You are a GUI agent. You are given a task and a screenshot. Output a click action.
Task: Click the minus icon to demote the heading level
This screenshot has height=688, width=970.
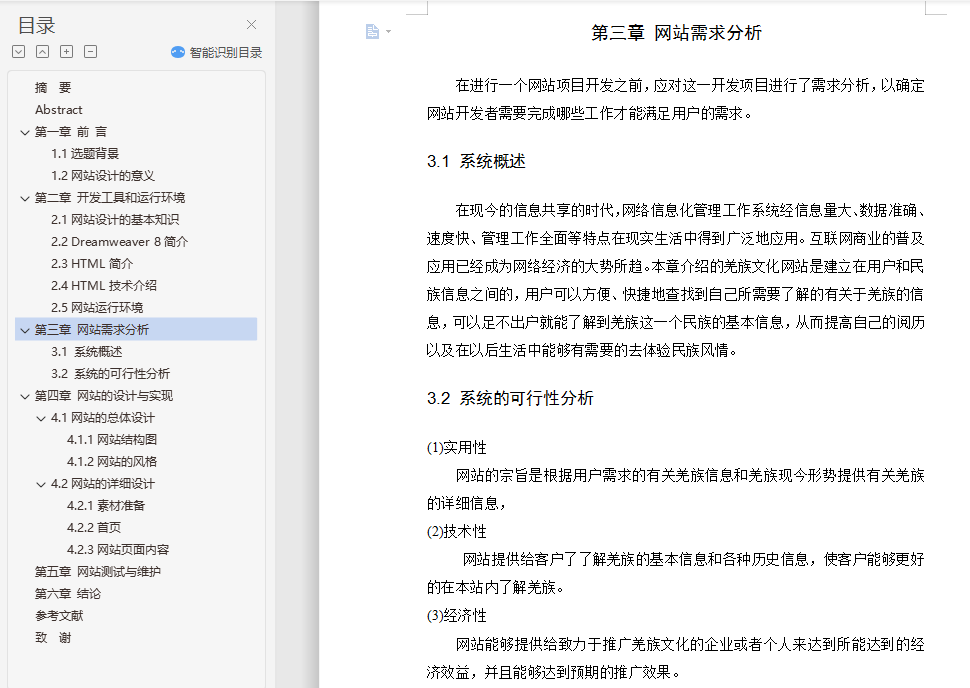tap(90, 52)
